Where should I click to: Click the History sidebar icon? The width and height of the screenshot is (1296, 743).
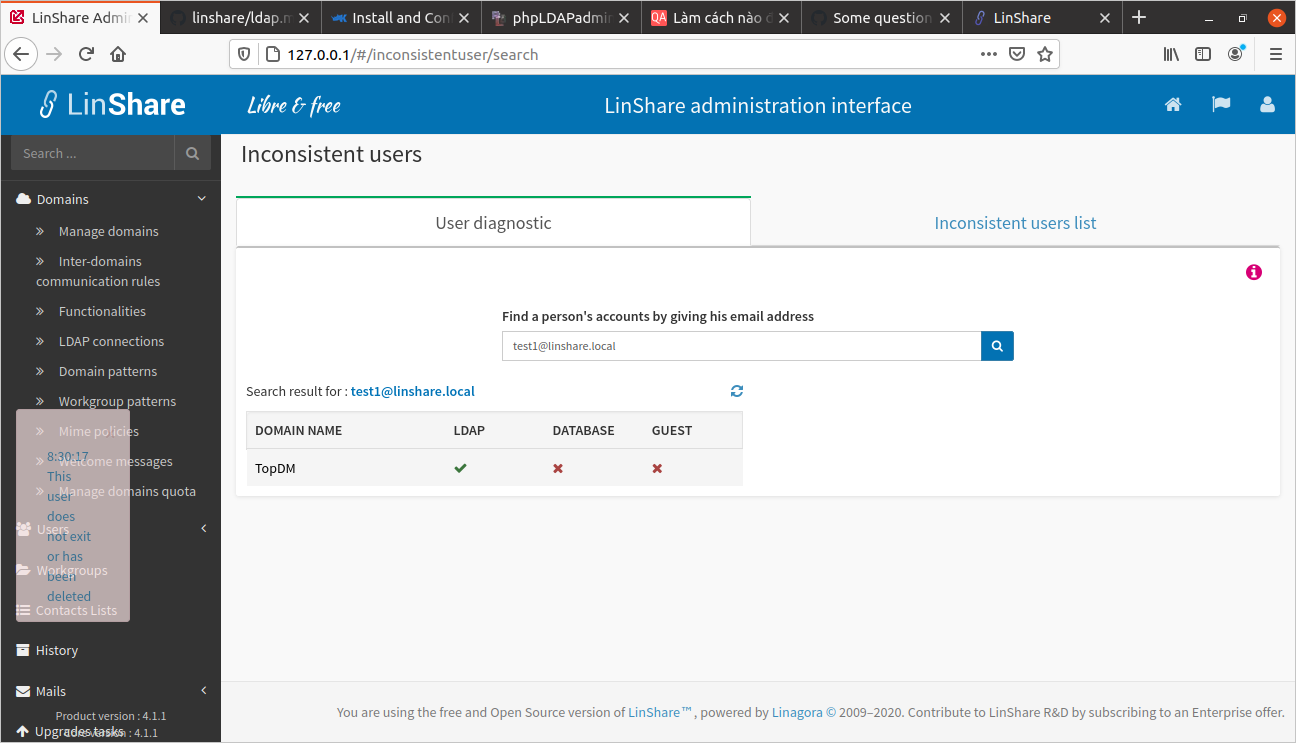click(21, 650)
